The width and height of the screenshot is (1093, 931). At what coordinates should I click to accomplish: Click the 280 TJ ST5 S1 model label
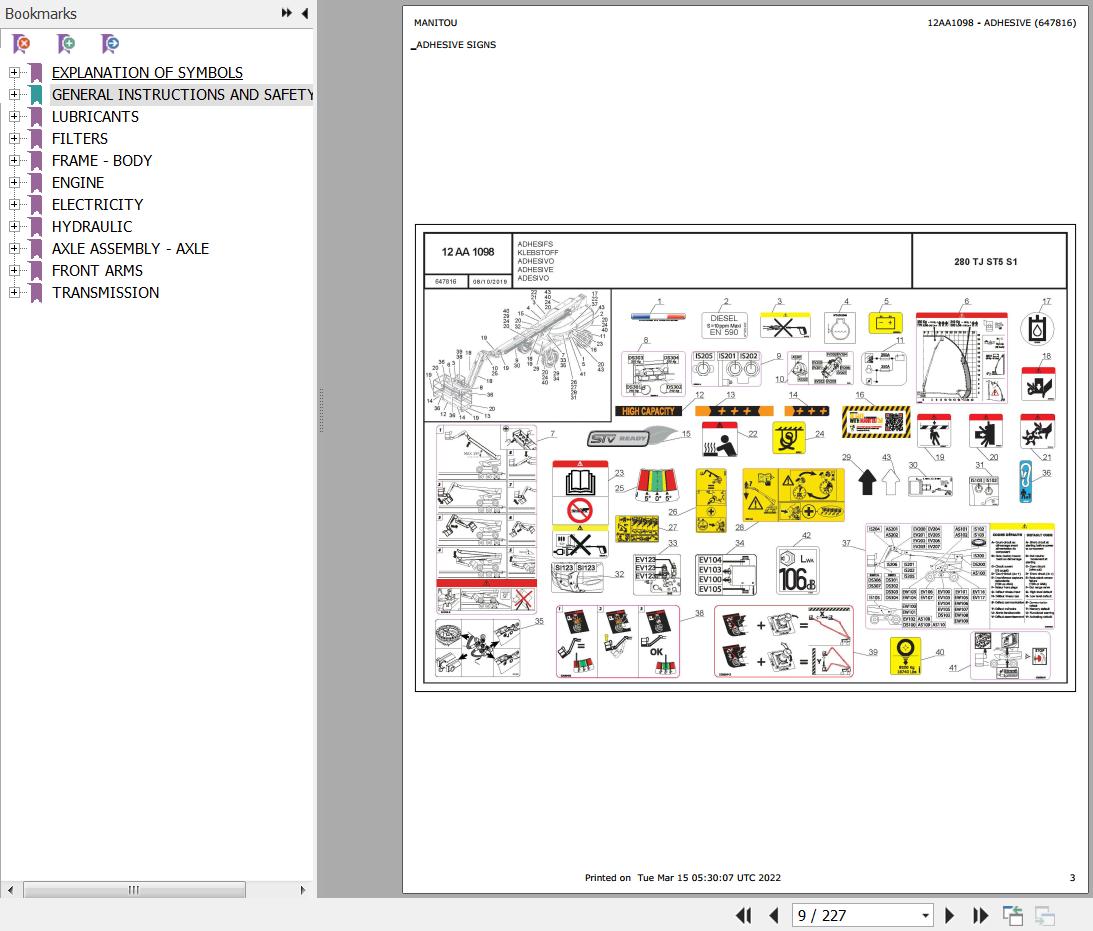985,261
